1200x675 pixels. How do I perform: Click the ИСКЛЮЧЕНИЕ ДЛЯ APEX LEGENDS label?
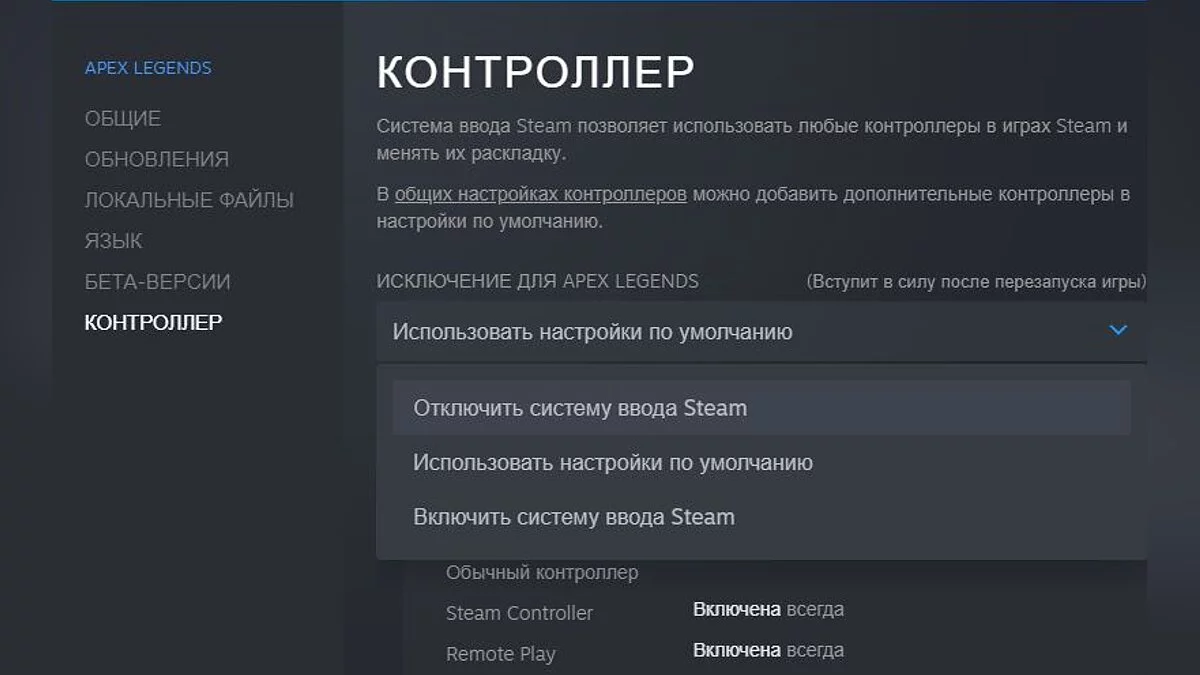538,281
